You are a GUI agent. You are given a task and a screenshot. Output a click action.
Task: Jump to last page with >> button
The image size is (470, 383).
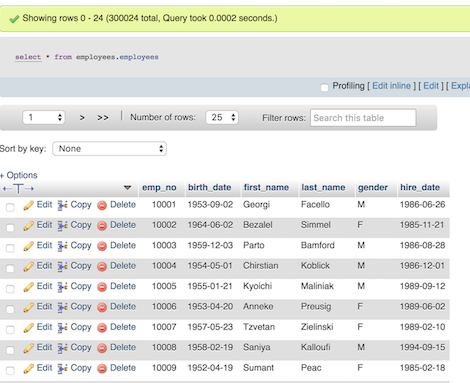click(103, 118)
